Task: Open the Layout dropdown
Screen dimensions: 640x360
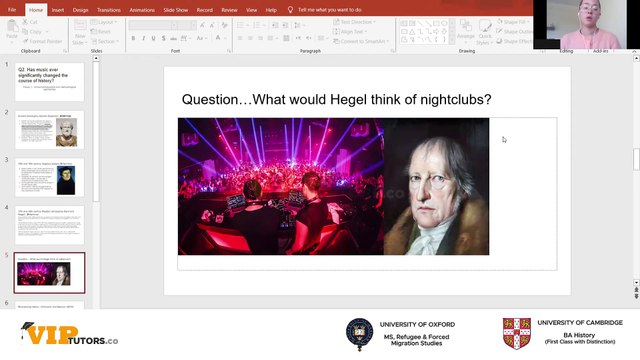Action: click(x=104, y=22)
